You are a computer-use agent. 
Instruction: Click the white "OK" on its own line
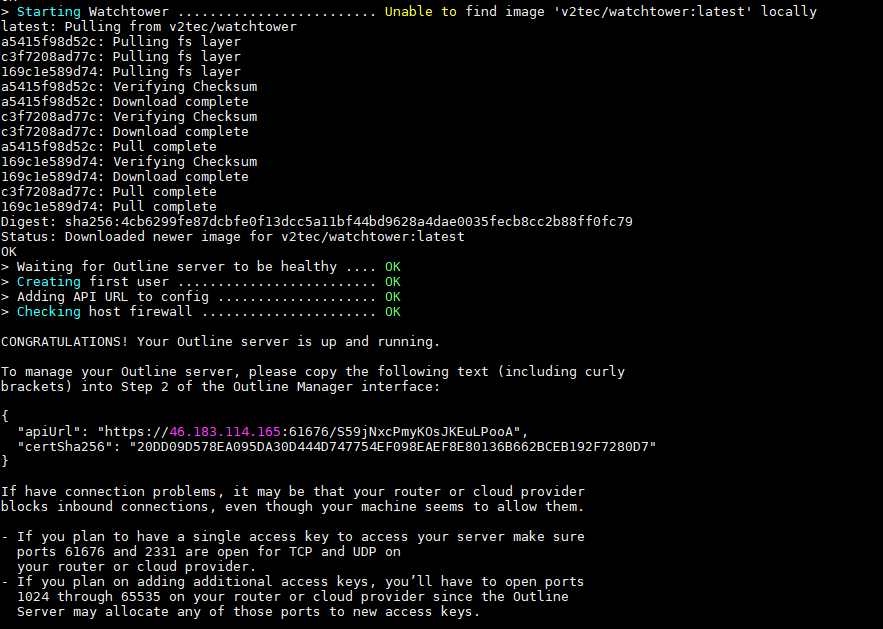[9, 252]
